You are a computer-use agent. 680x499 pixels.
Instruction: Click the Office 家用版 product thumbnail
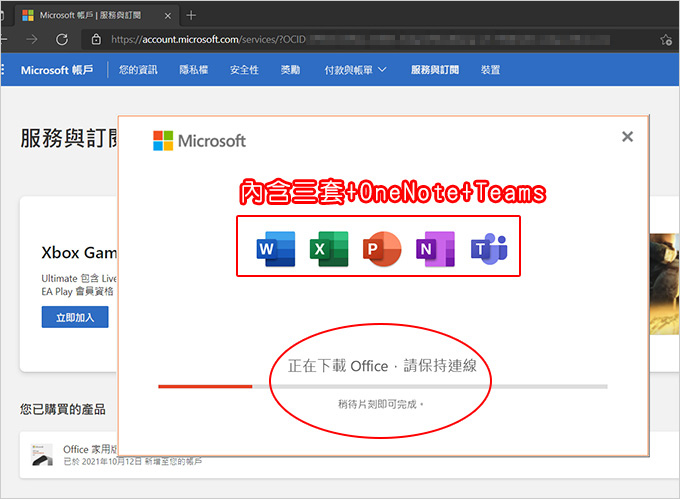(x=42, y=454)
